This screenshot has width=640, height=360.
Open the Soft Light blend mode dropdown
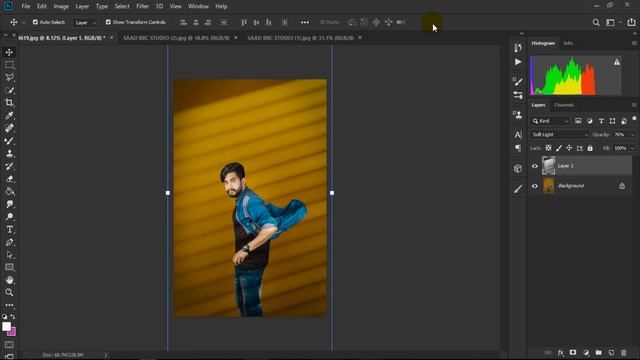[559, 135]
